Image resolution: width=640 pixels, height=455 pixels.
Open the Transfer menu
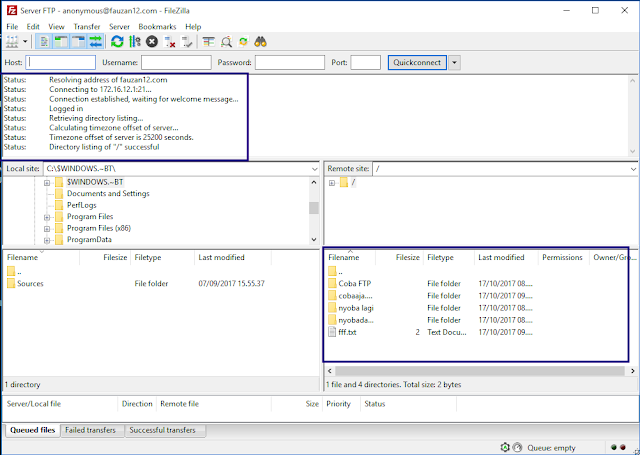(x=87, y=27)
